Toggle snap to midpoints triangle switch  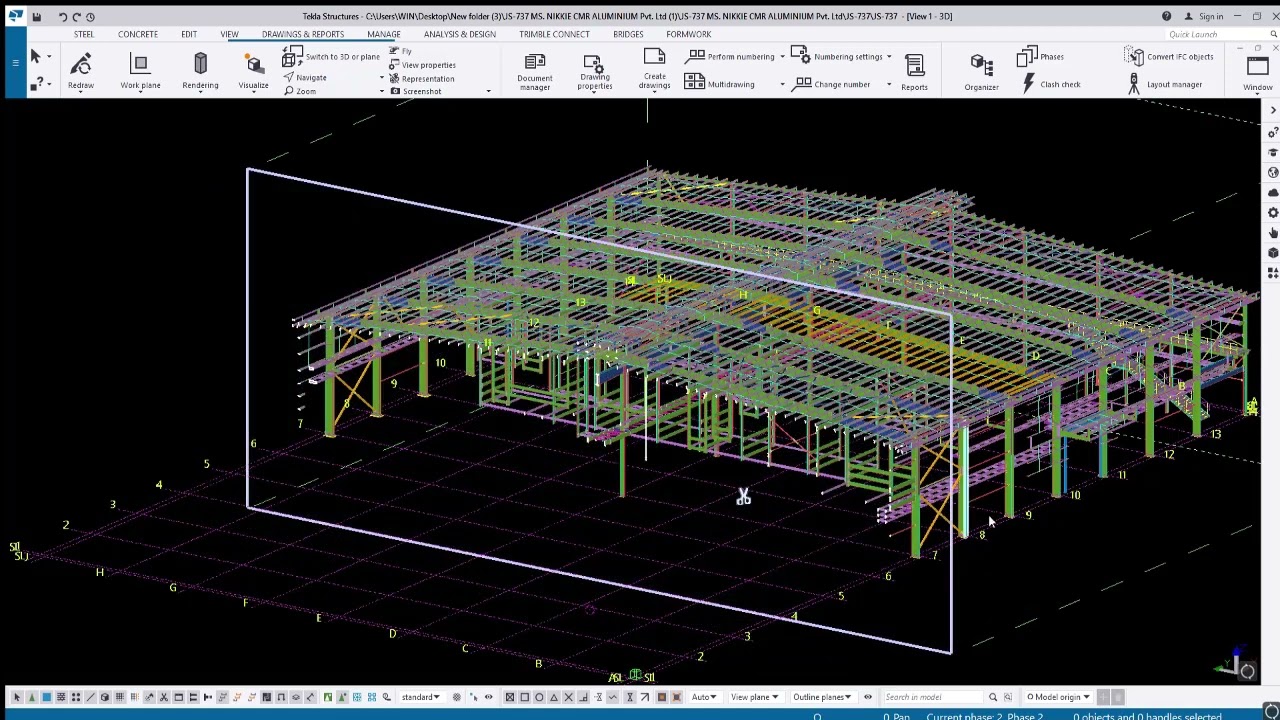click(x=554, y=697)
